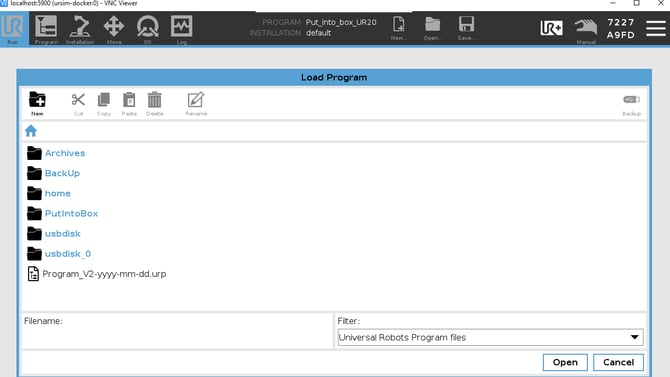Minimize the VNC Viewer window
The width and height of the screenshot is (670, 377).
click(613, 3)
